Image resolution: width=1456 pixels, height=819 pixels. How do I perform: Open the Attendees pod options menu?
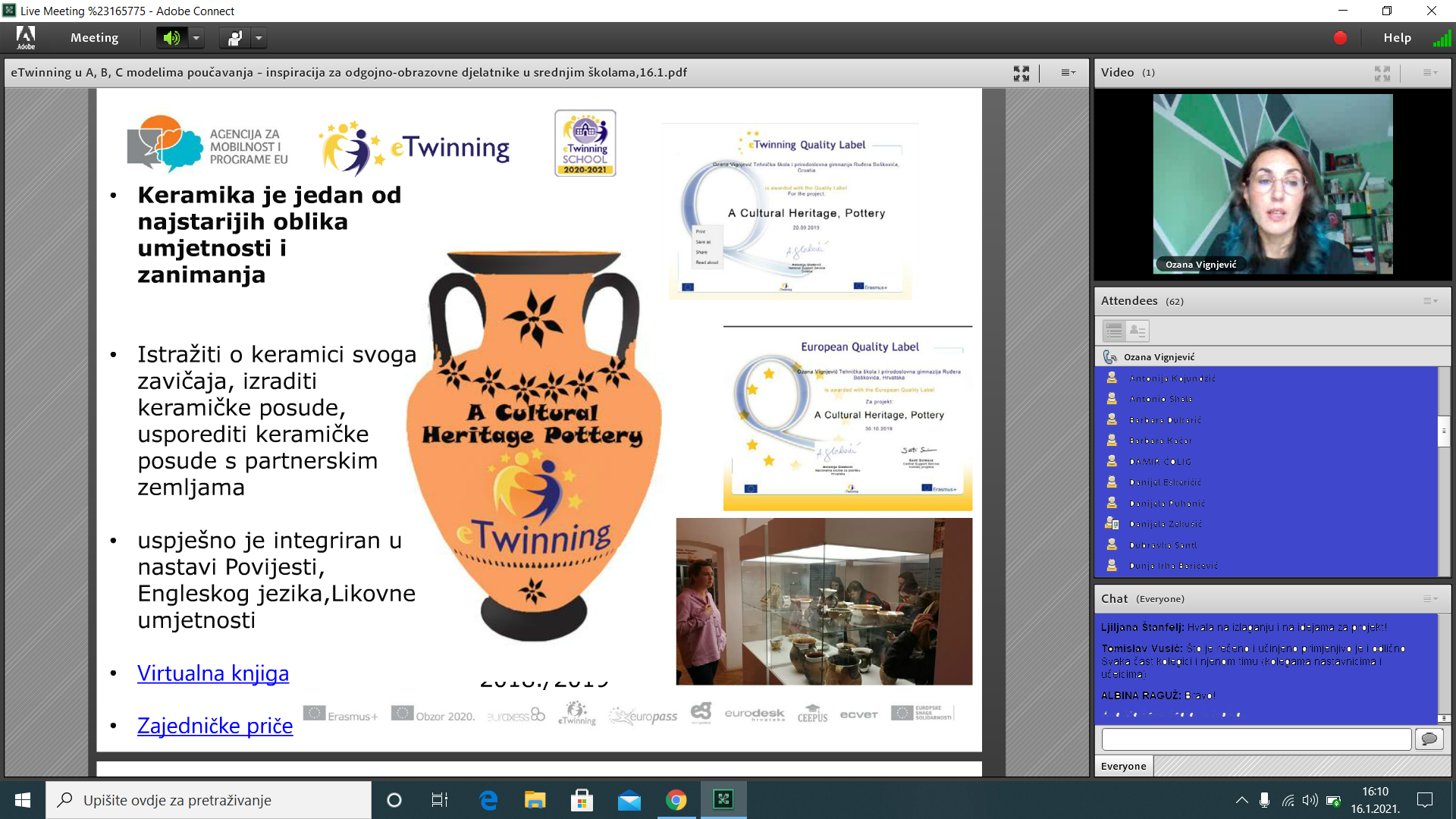tap(1430, 301)
